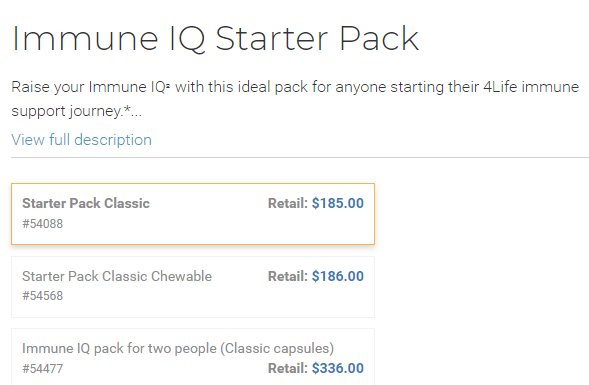
Task: Click the $336.00 retail price
Action: pyautogui.click(x=338, y=368)
